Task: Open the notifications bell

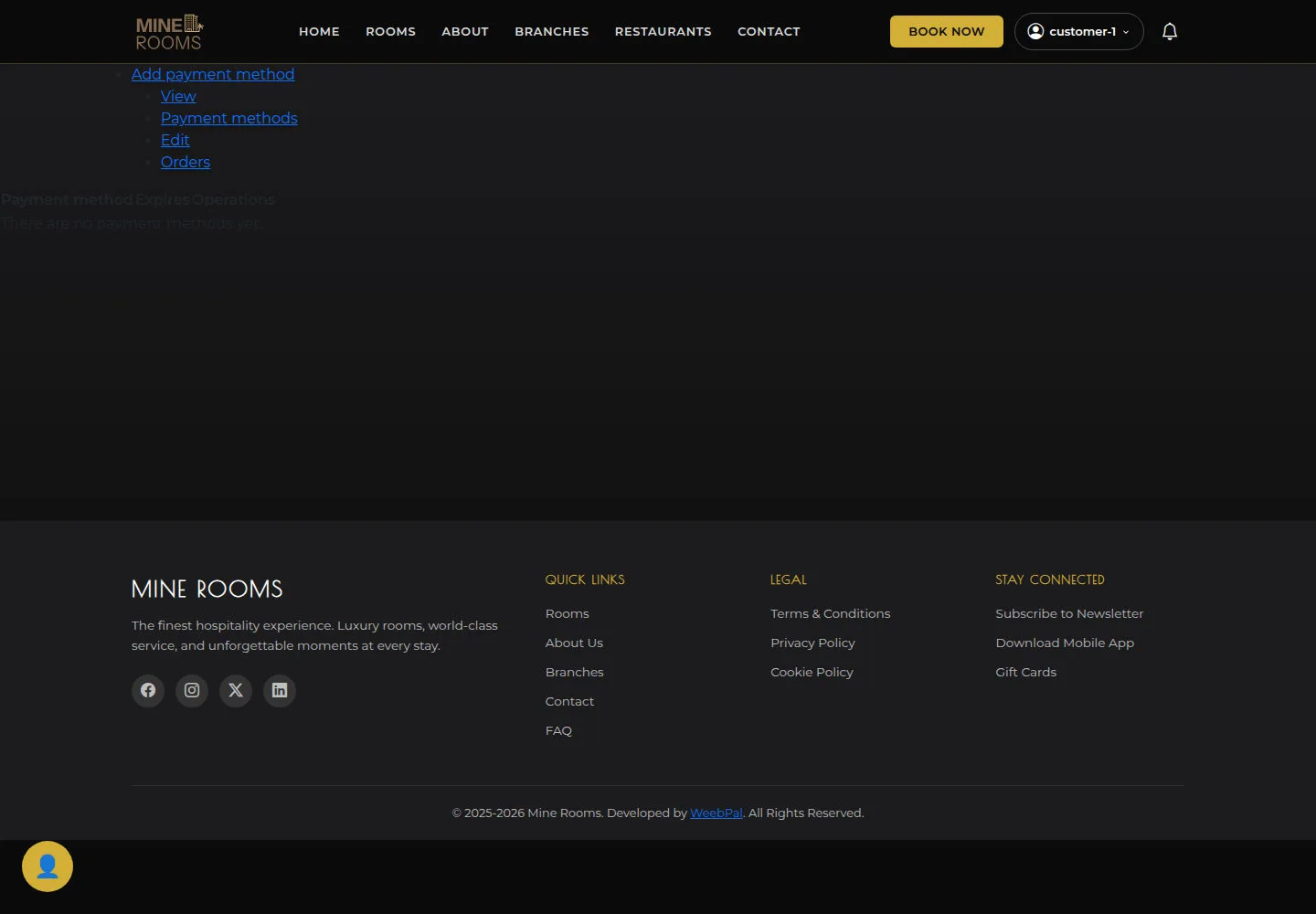Action: tap(1170, 32)
